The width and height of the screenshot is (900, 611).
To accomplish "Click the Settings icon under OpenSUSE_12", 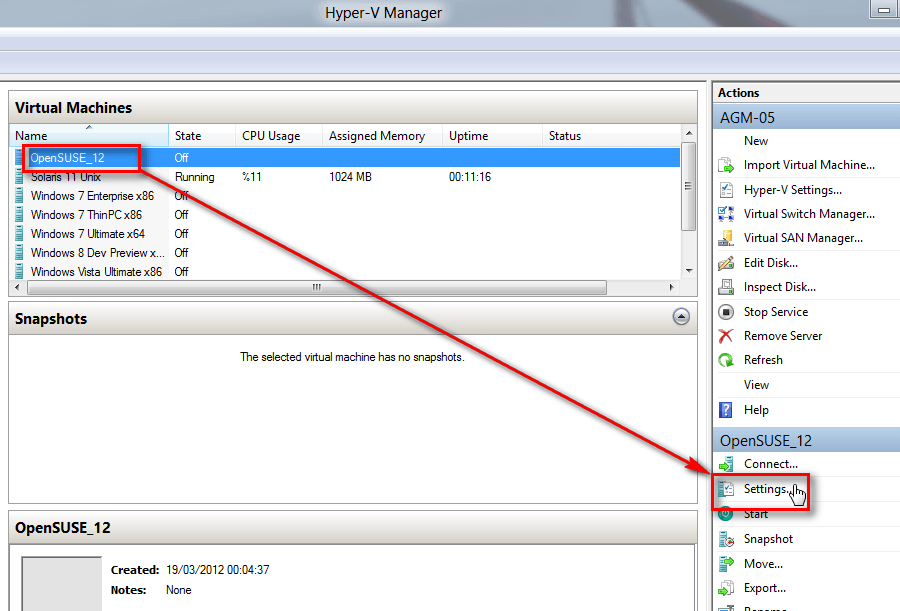I will click(726, 489).
